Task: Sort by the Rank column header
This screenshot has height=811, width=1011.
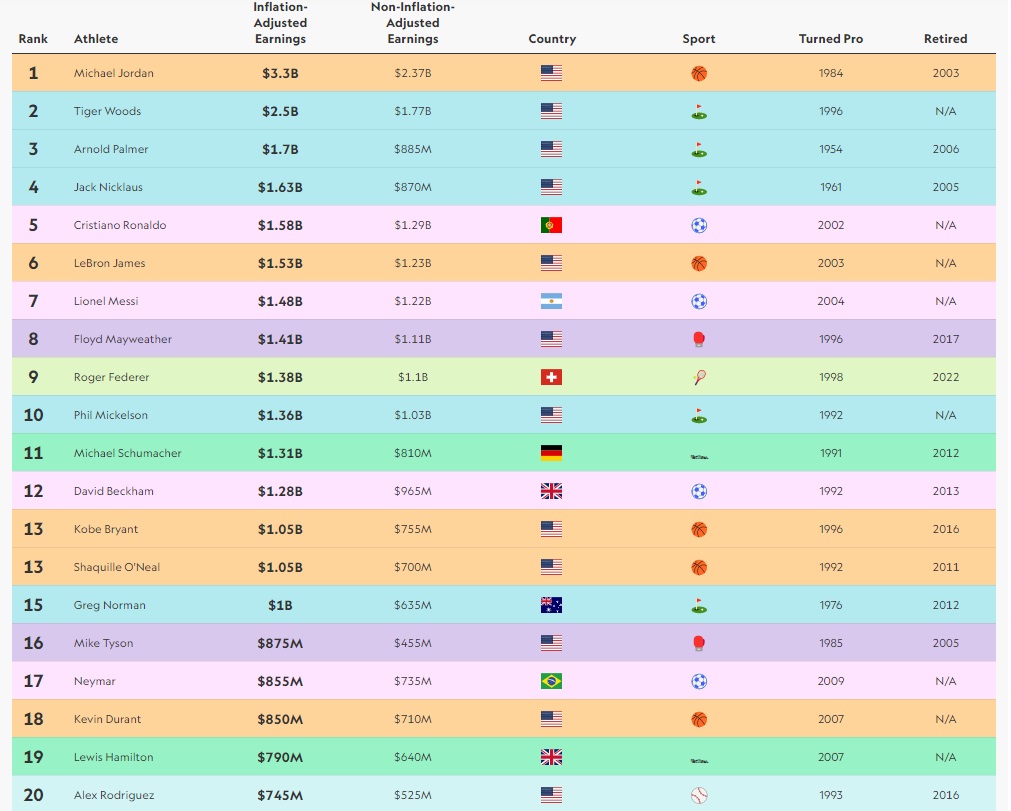Action: [33, 39]
